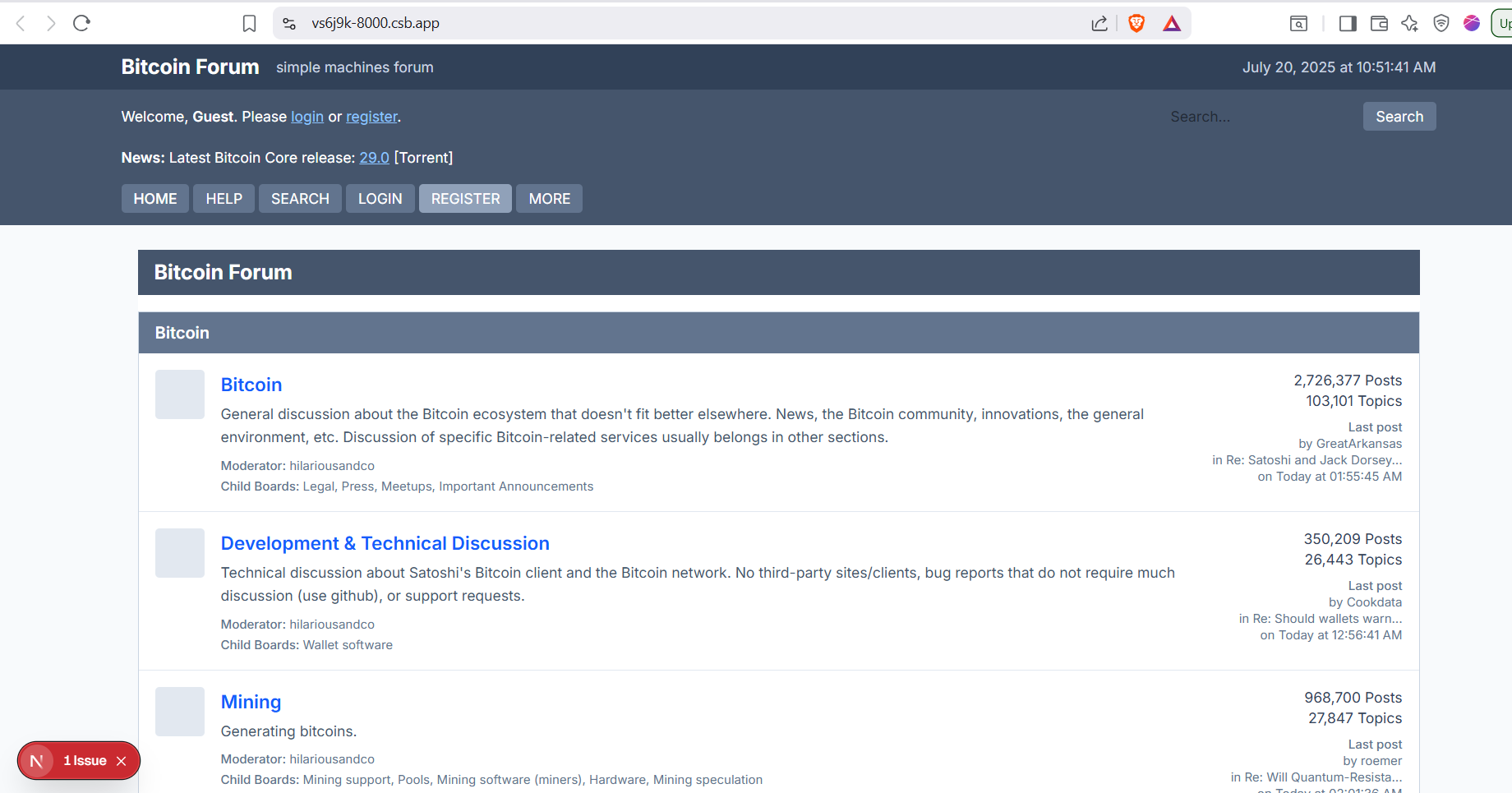Toggle the browser sidebar panel icon
The image size is (1512, 793).
coord(1348,23)
